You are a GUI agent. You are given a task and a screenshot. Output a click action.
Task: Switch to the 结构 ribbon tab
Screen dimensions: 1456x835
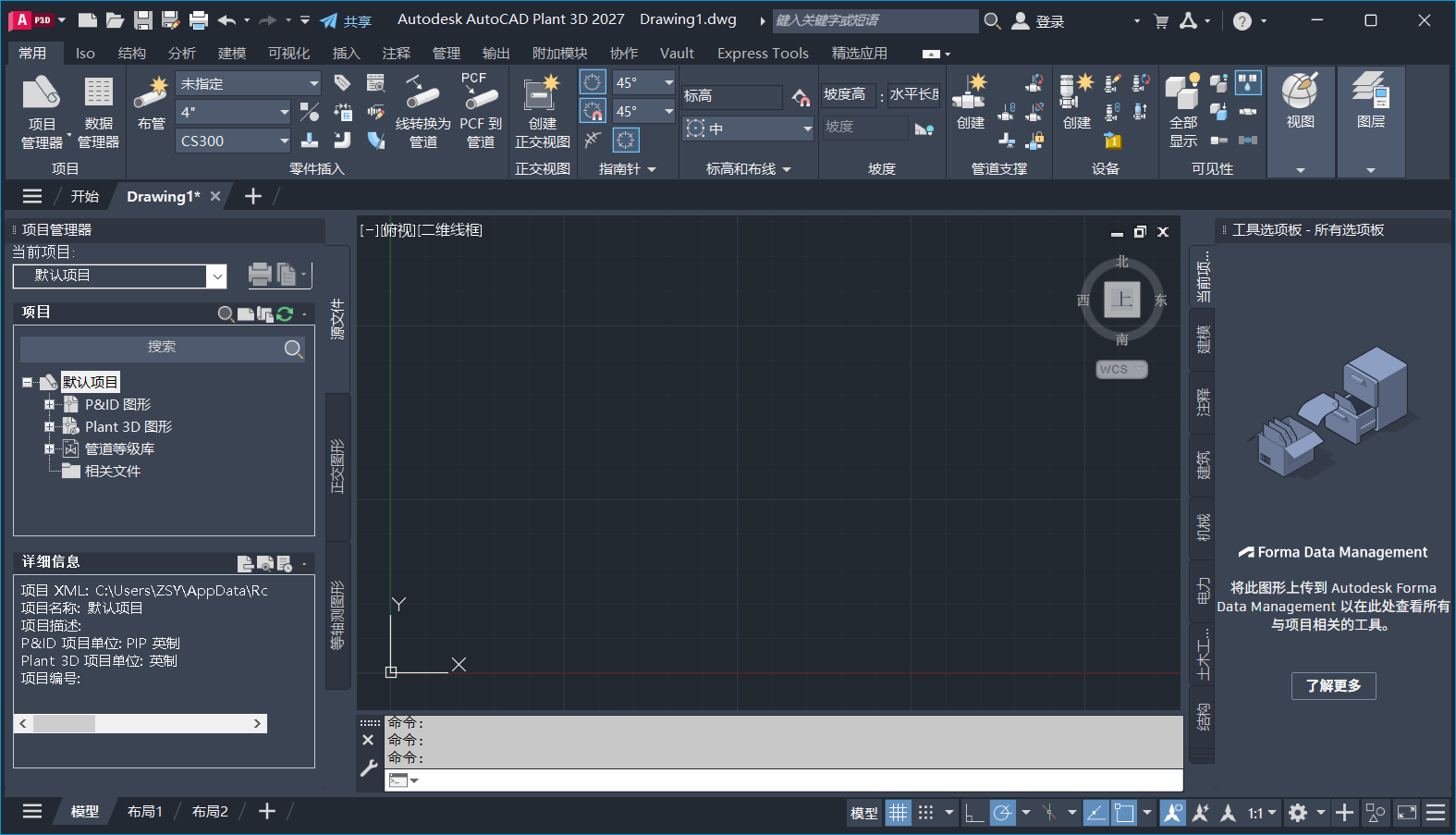(132, 54)
